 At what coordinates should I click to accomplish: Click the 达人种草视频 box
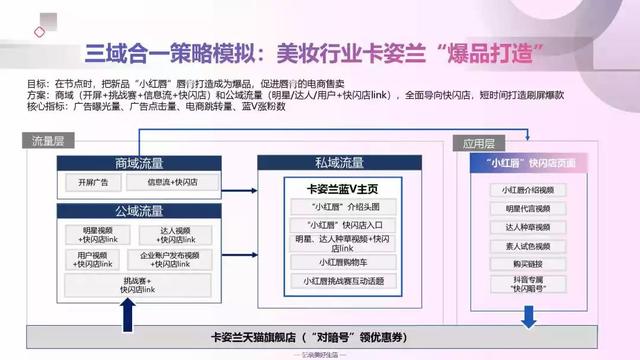(x=528, y=227)
